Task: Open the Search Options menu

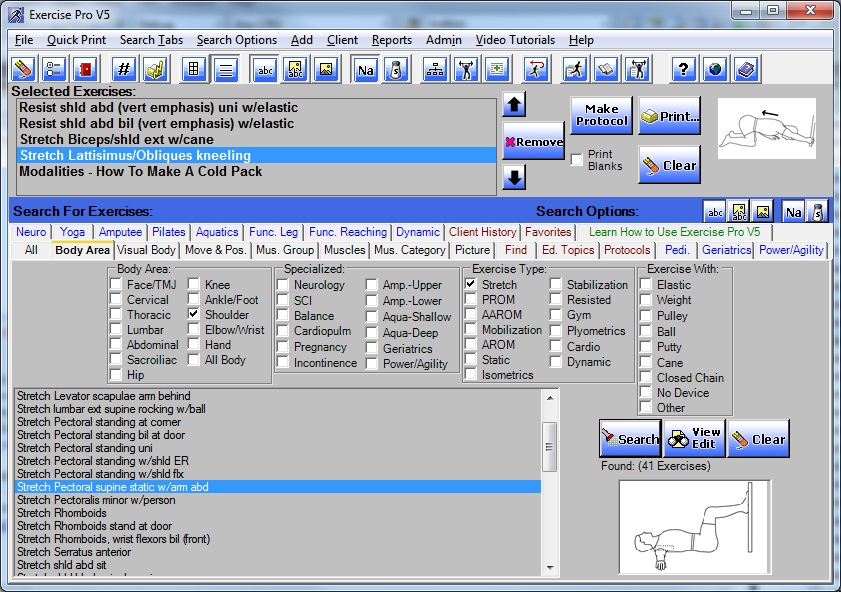Action: click(237, 40)
